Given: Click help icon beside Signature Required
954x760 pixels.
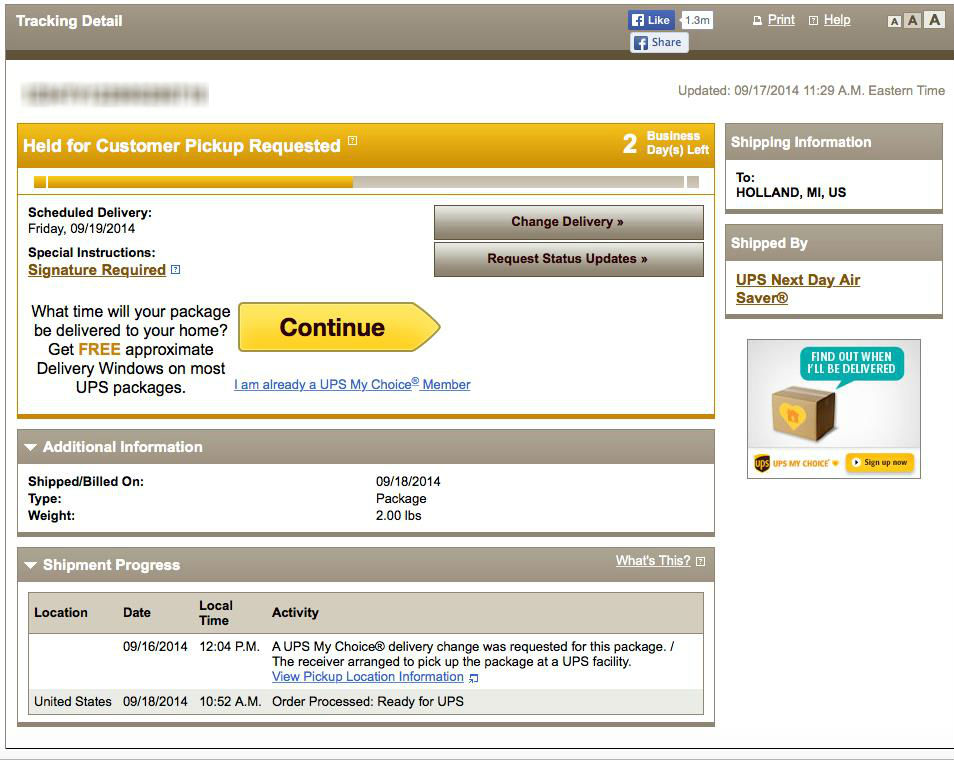Looking at the screenshot, I should 175,270.
